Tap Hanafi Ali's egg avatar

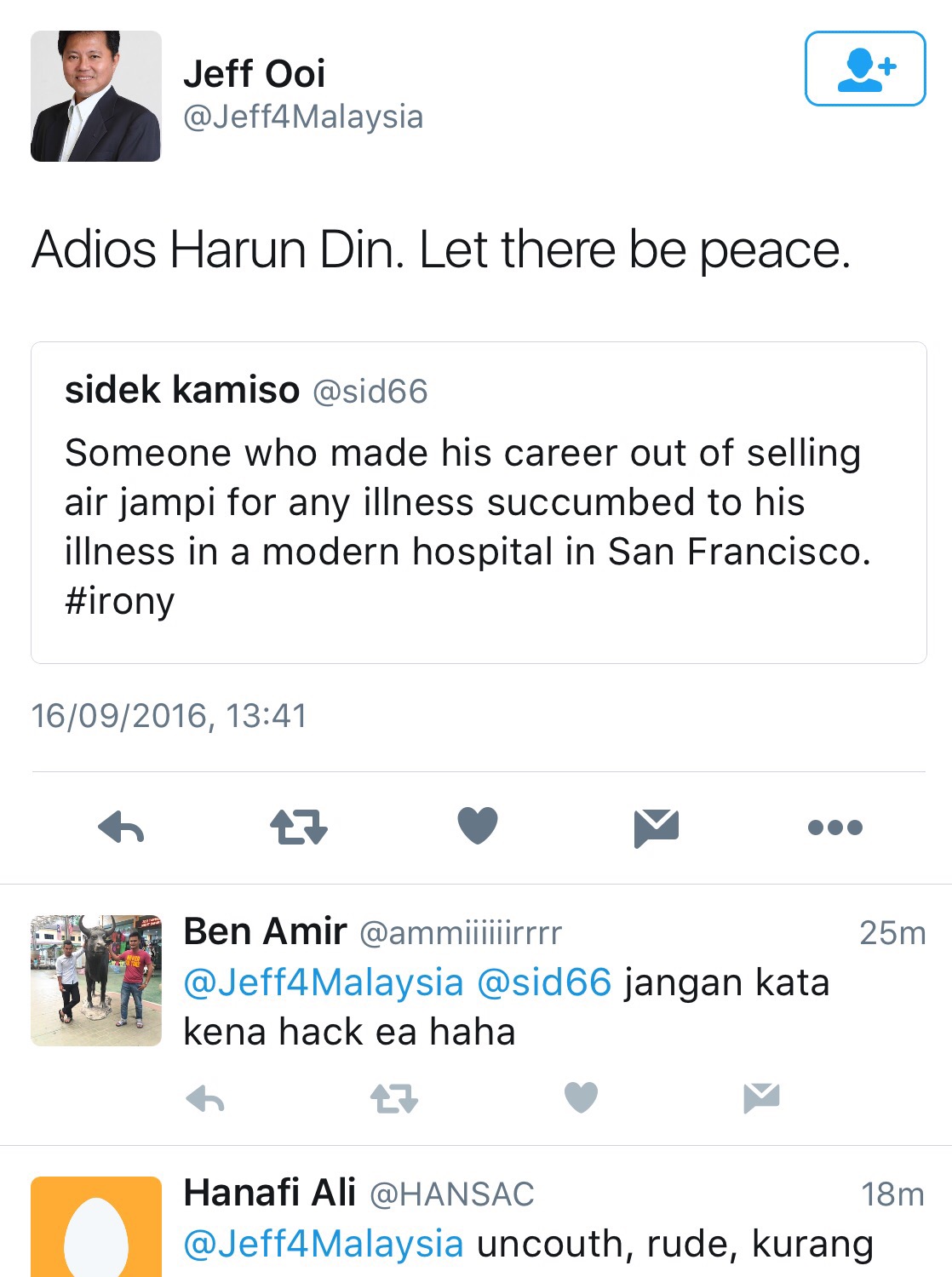point(95,1227)
